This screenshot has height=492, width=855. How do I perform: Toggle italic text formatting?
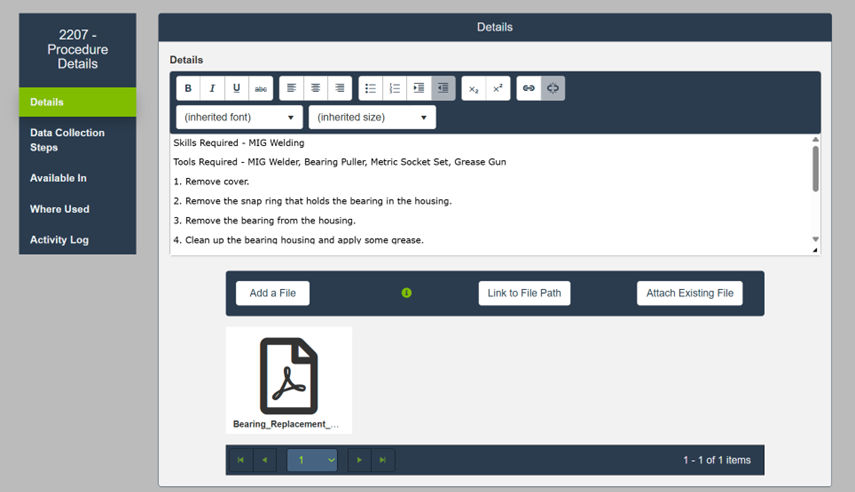pyautogui.click(x=212, y=88)
